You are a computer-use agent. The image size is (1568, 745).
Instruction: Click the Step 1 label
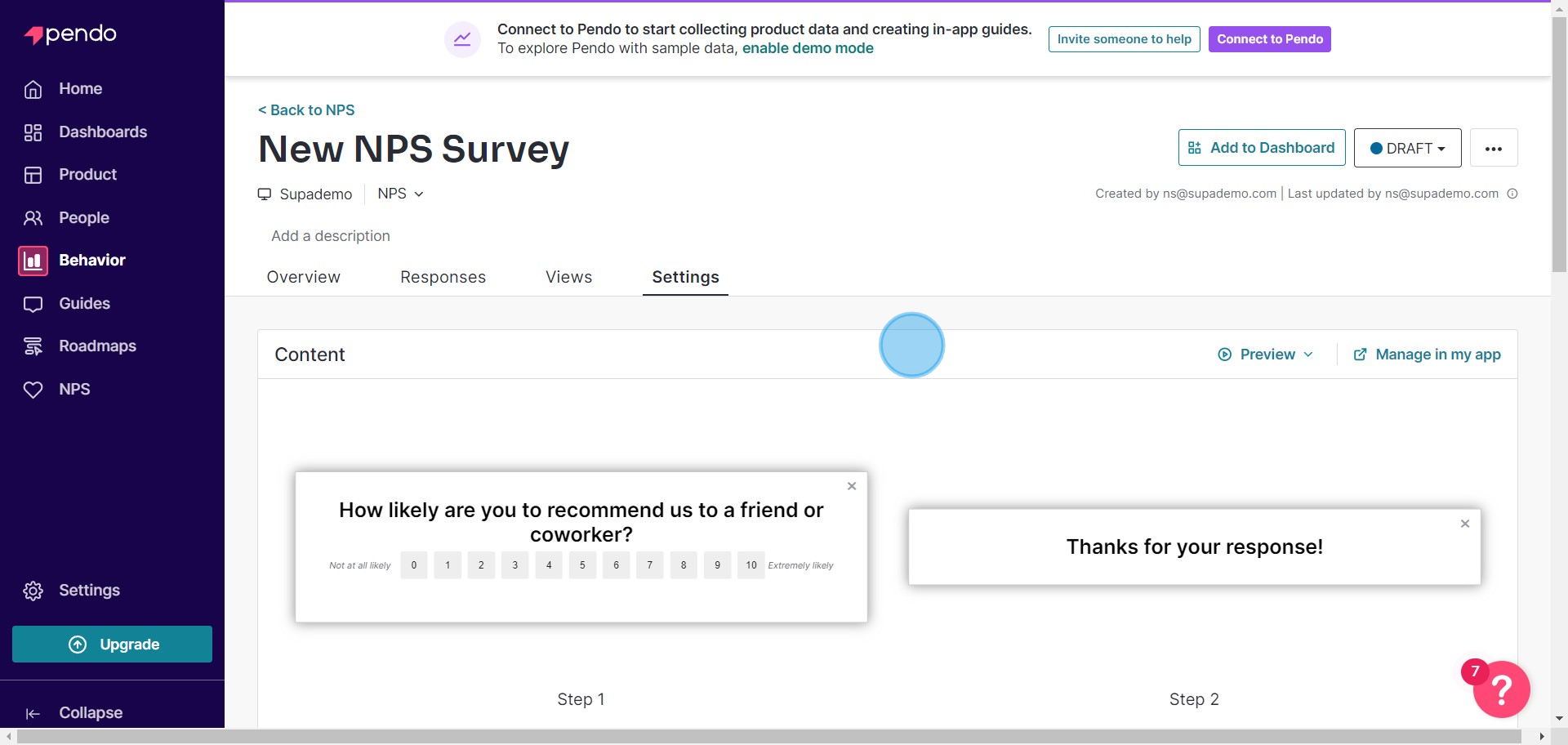coord(581,699)
